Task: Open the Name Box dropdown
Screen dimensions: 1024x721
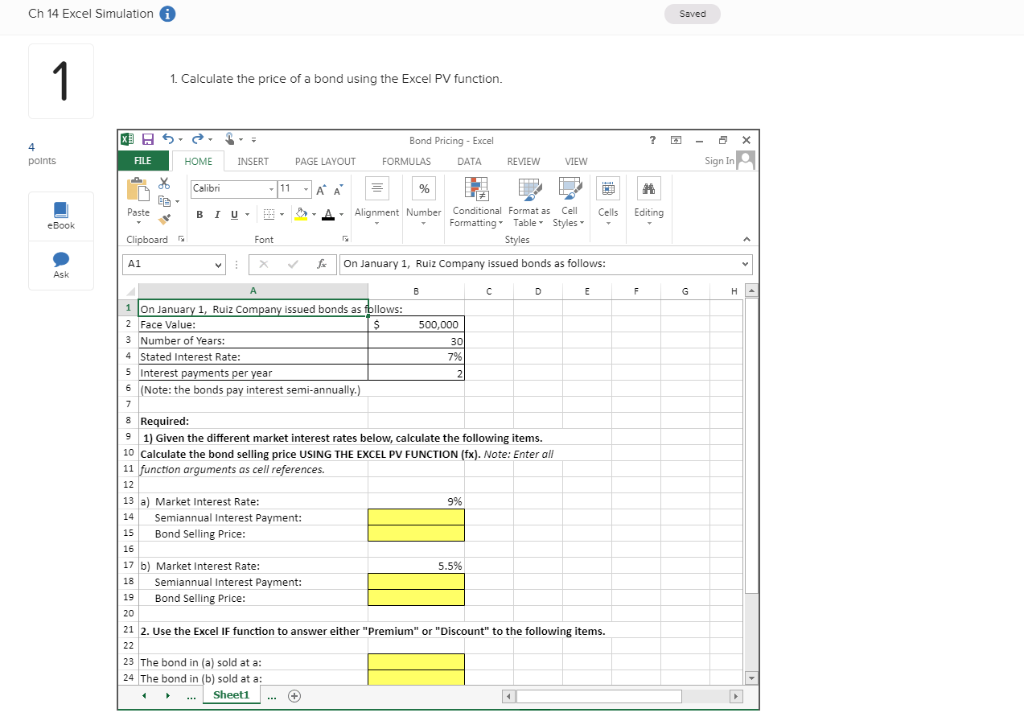Action: (x=218, y=263)
